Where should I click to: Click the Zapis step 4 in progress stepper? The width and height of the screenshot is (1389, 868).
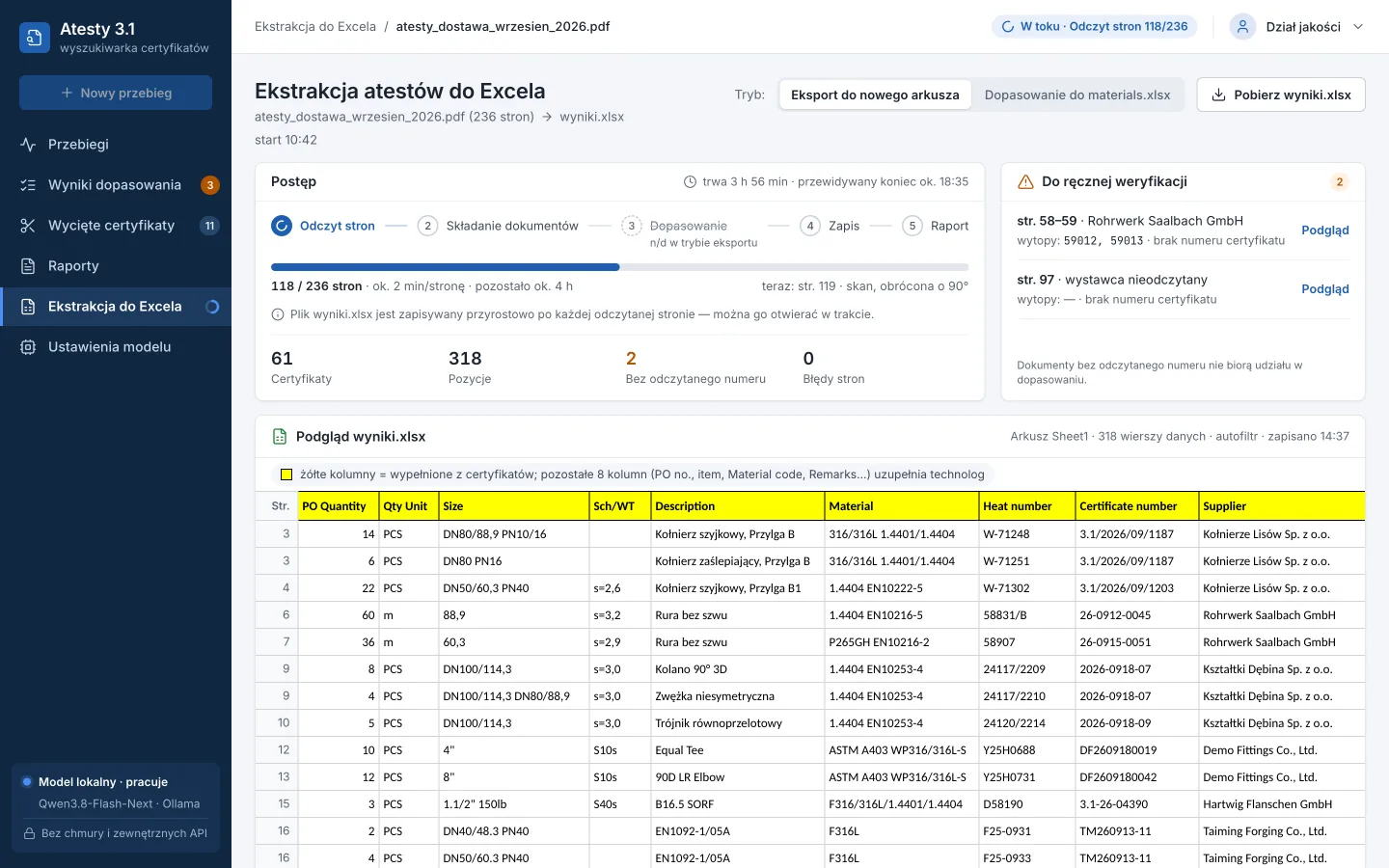[x=830, y=226]
